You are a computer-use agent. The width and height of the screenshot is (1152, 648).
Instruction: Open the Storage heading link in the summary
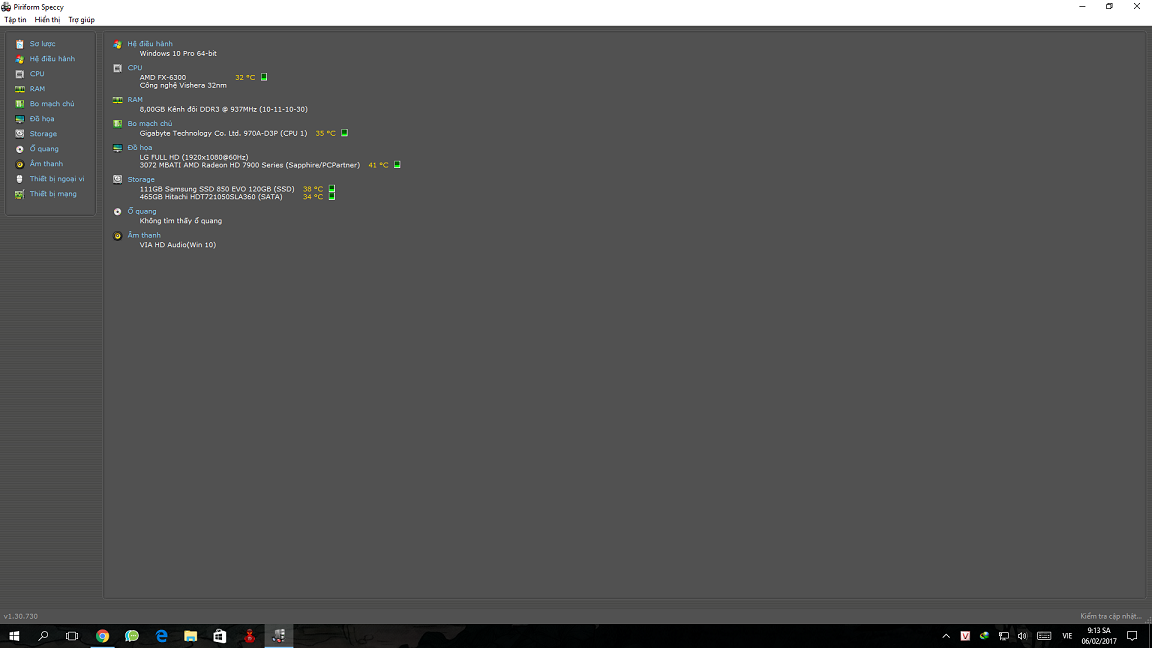pos(141,179)
